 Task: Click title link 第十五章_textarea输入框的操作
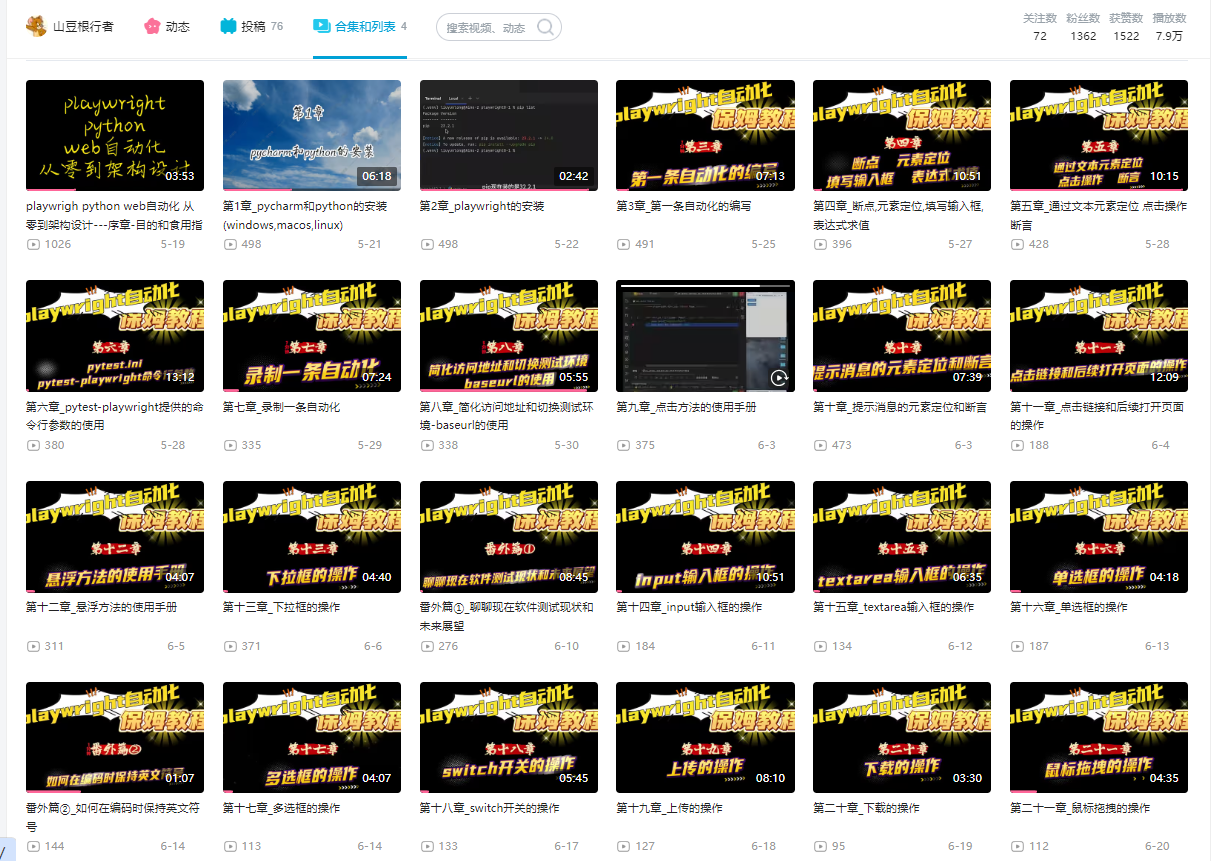(x=896, y=607)
